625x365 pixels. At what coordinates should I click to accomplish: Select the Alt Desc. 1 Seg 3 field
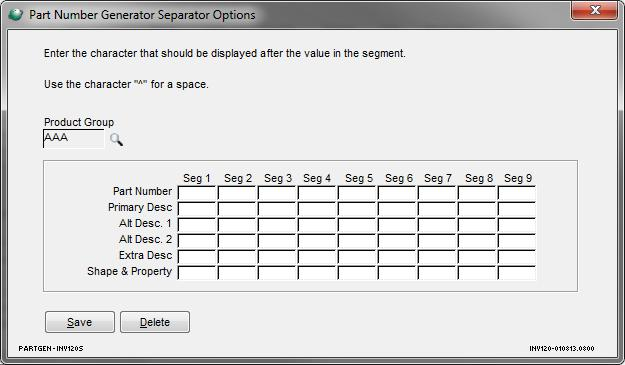coord(277,224)
